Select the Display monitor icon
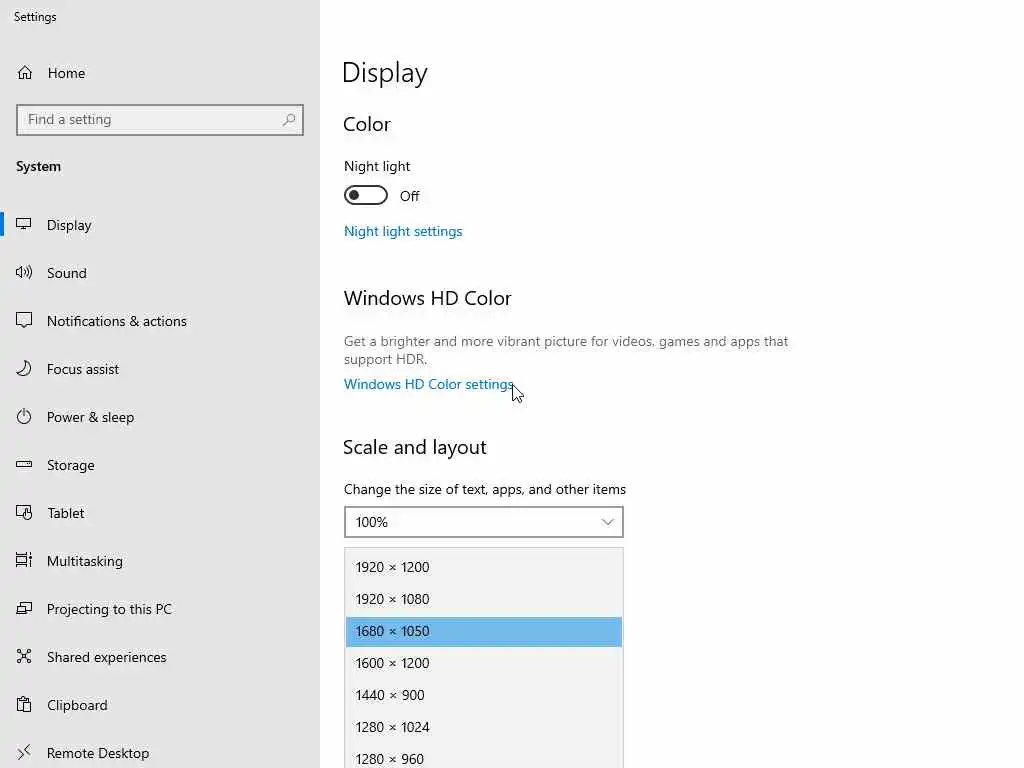This screenshot has width=1024, height=768. 24,224
